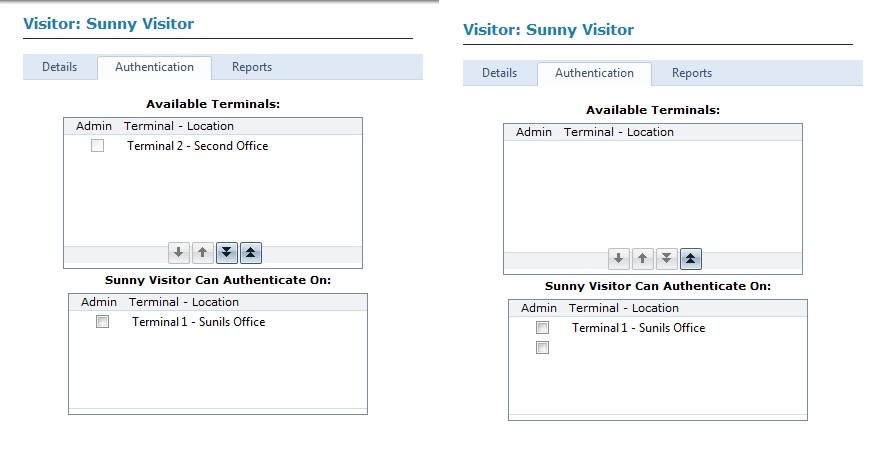Toggle the unlabeled checkbox below Terminal 1
Viewport: 872px width, 449px height.
(x=542, y=348)
